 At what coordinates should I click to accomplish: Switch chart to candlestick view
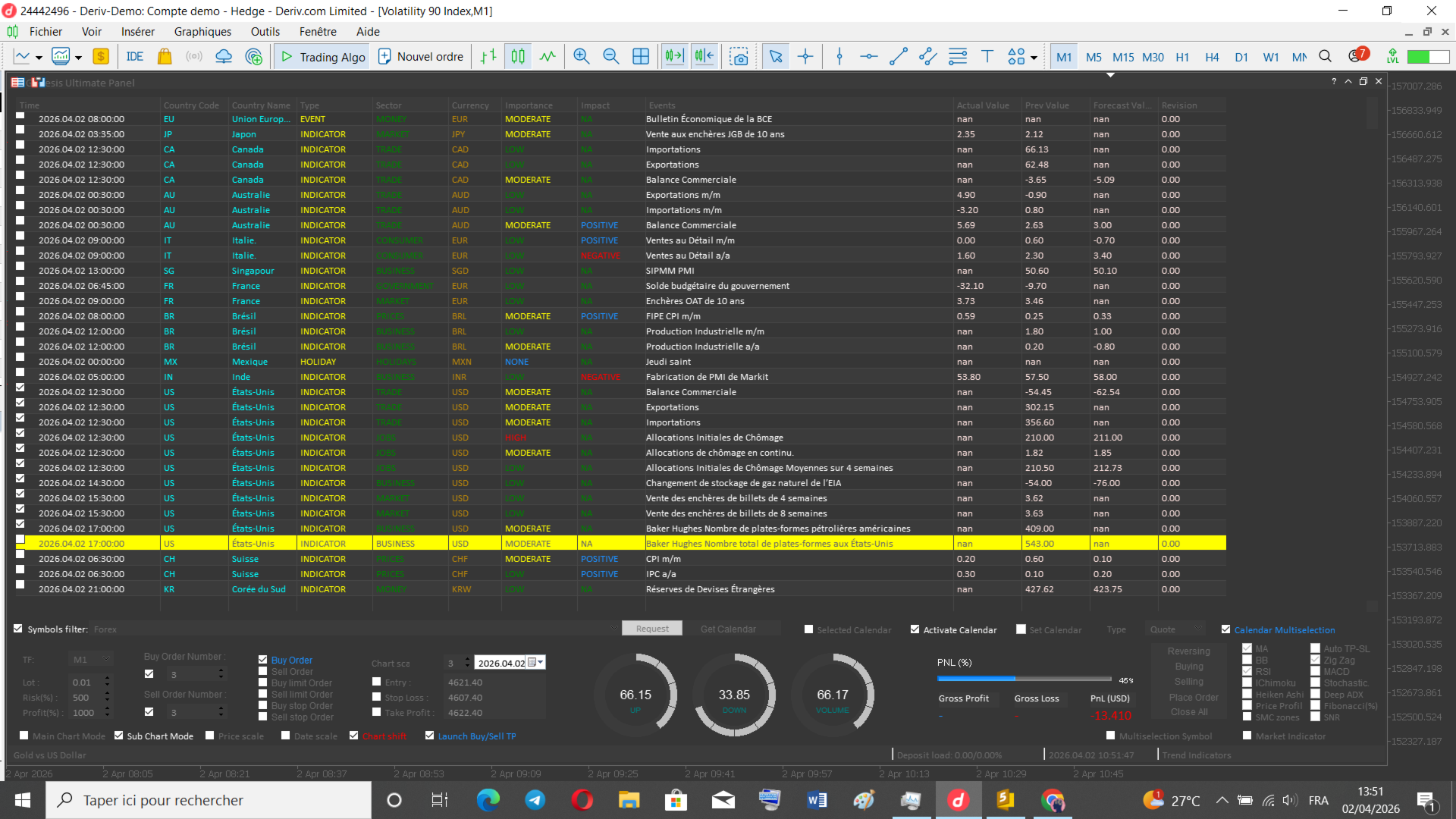point(518,57)
